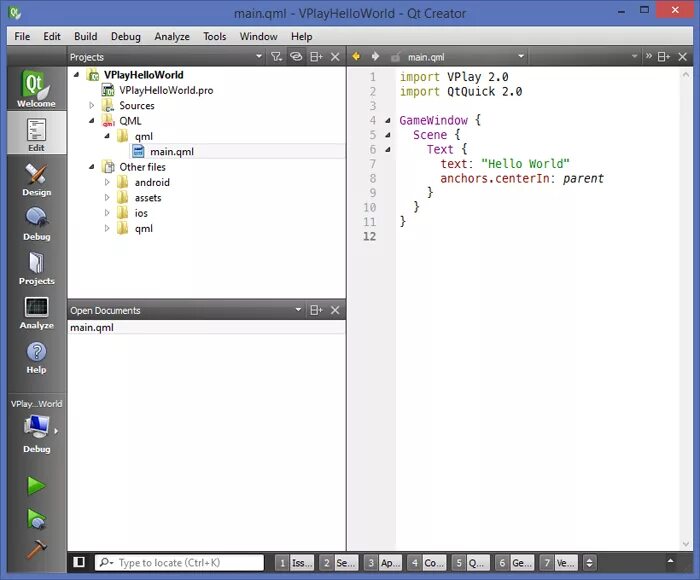Build the project with the hammer icon
The width and height of the screenshot is (700, 580).
[36, 549]
